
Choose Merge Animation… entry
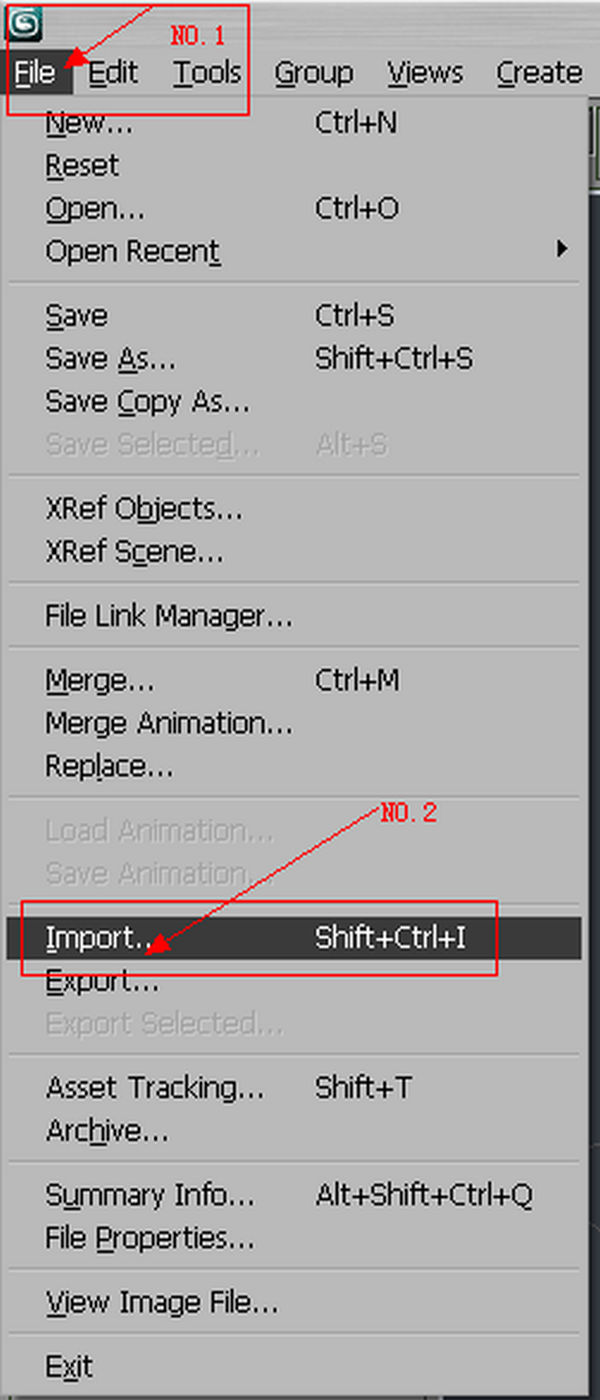point(294,723)
